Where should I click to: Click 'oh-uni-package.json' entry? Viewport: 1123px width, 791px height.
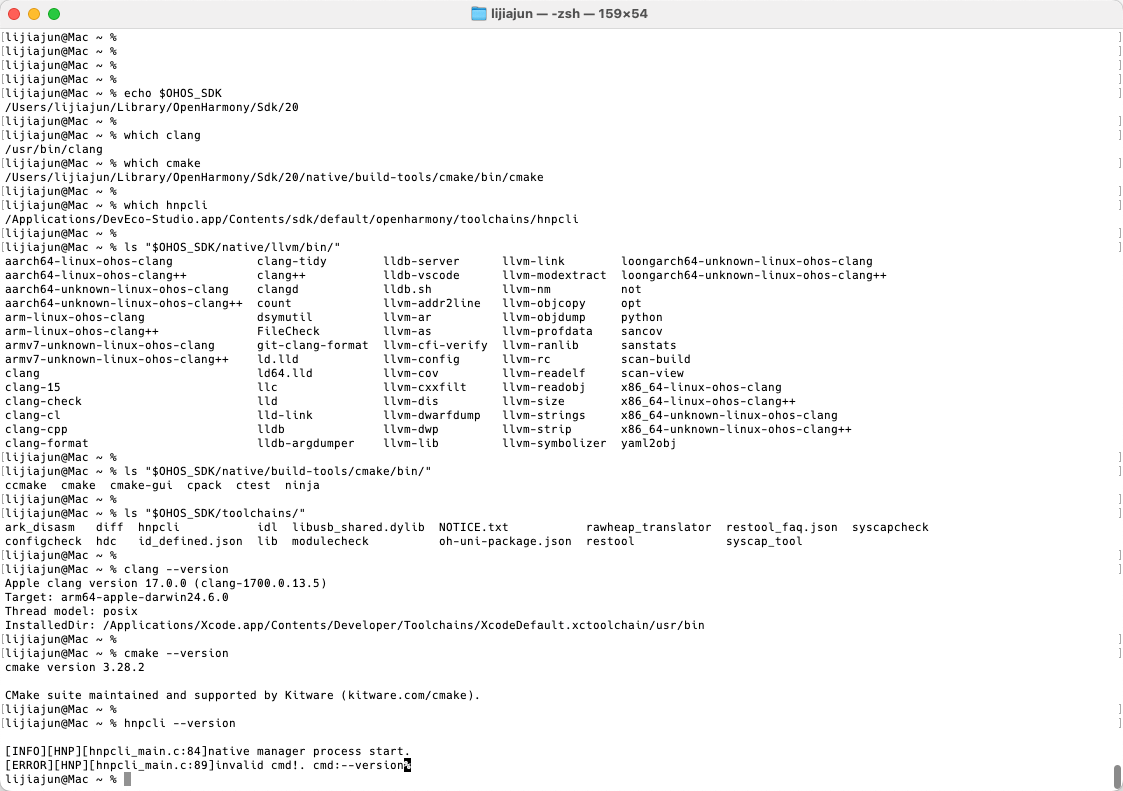coord(506,542)
